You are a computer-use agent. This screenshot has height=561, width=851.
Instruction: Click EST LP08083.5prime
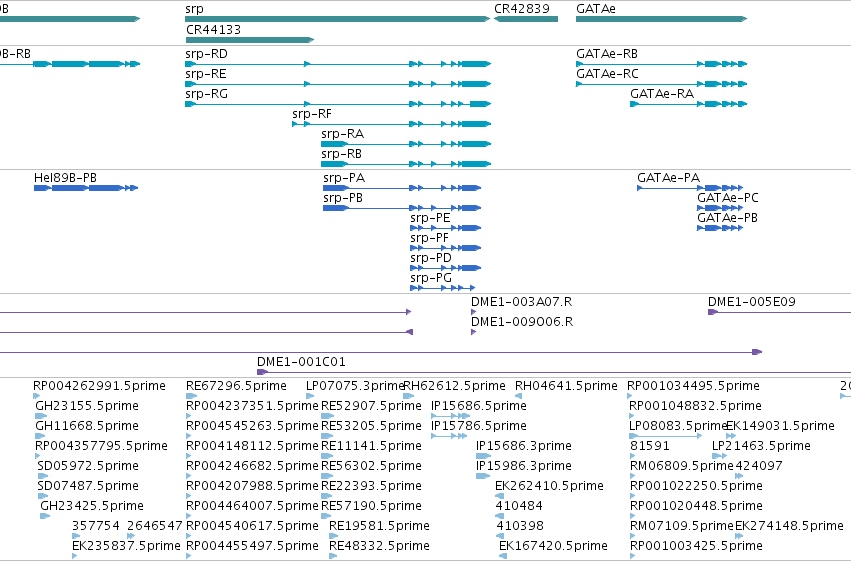click(x=666, y=437)
